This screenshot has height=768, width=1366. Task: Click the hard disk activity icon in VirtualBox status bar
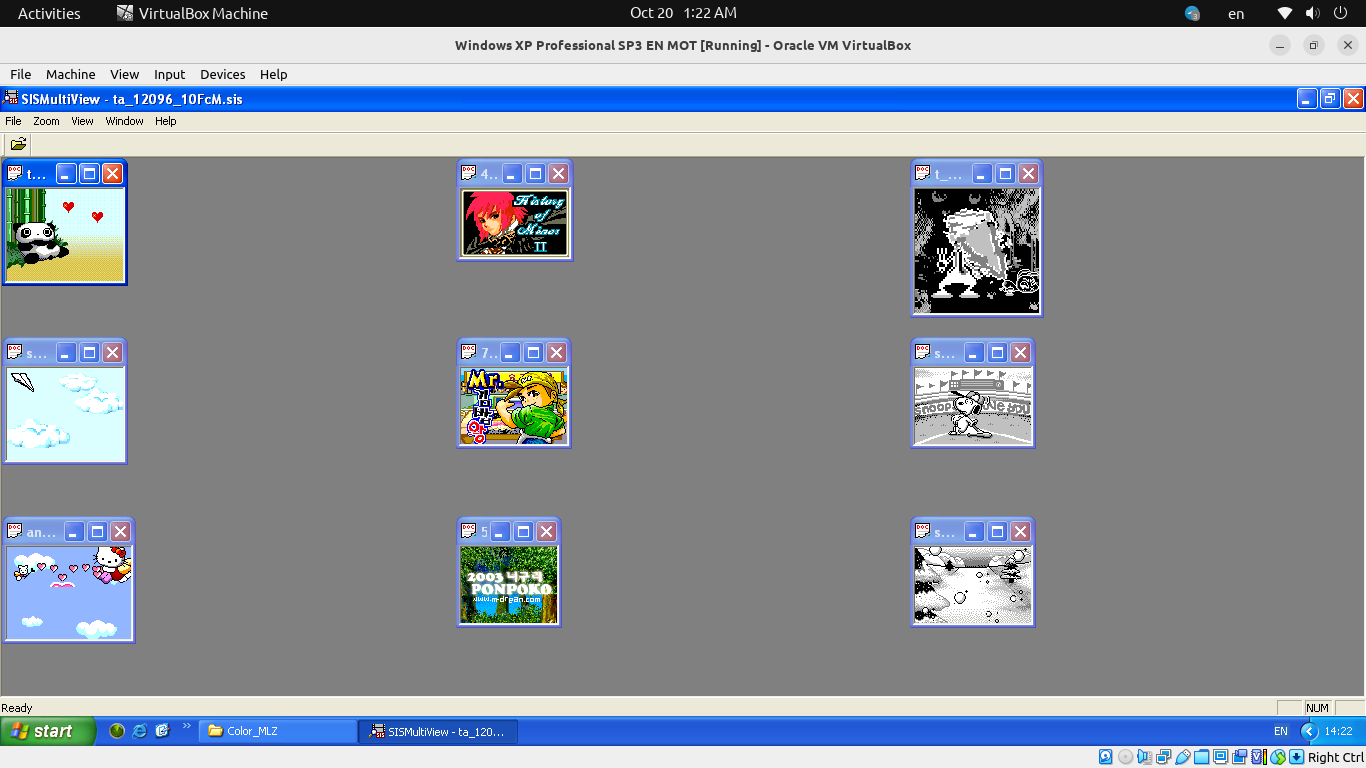pos(1106,757)
